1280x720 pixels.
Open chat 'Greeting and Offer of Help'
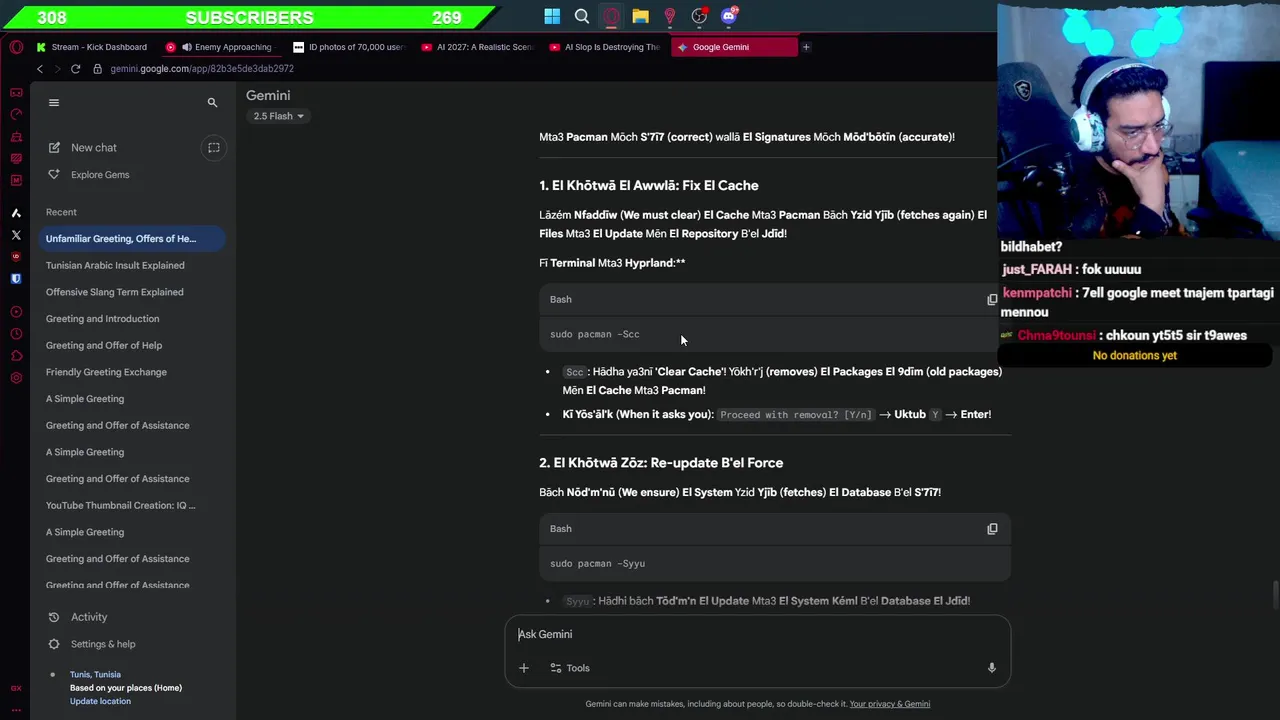(x=104, y=345)
